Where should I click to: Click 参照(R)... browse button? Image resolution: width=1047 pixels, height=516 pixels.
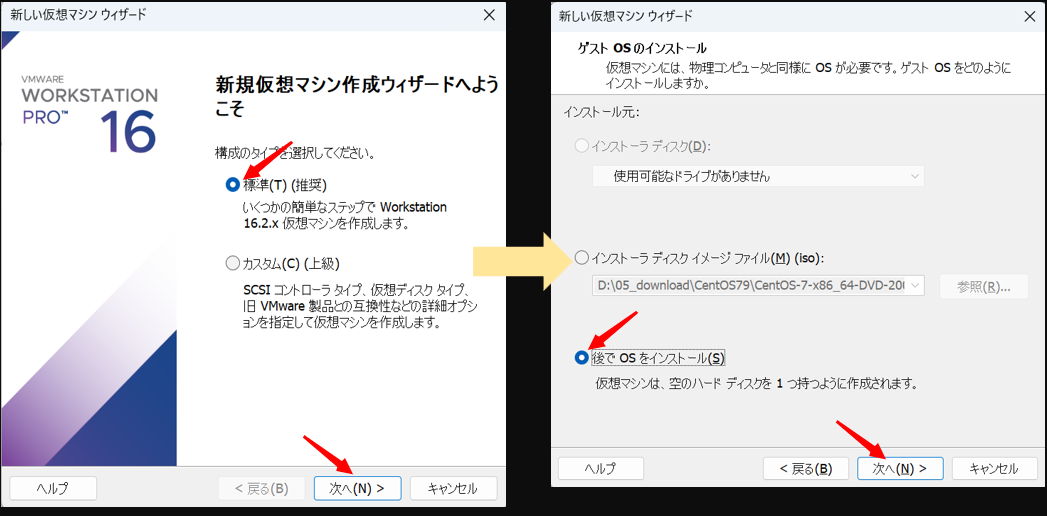coord(984,286)
